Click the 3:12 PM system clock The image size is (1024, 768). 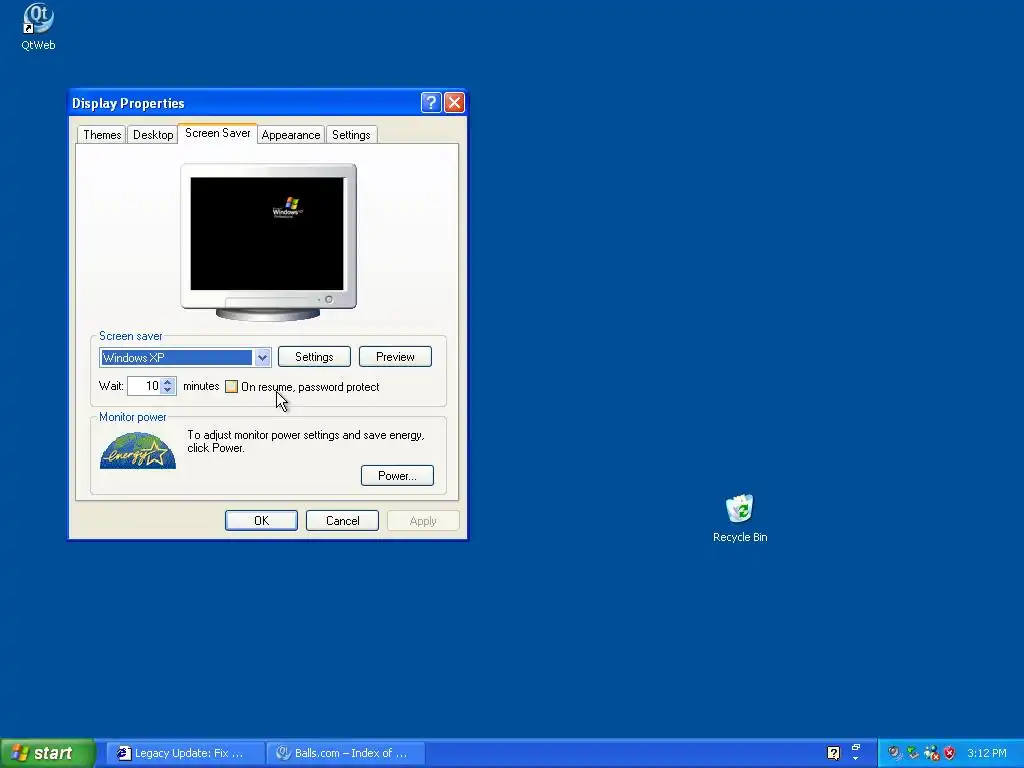click(x=987, y=753)
